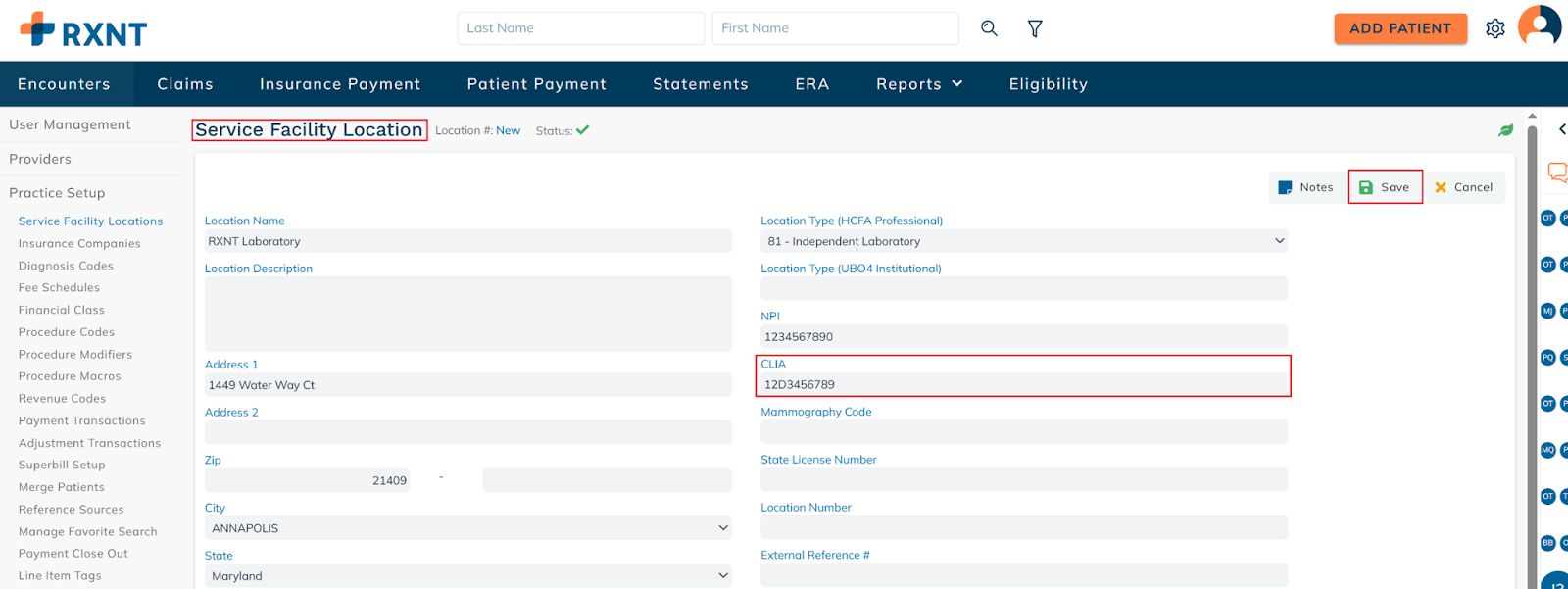Click into the CLIA number field
This screenshot has height=589, width=1568.
[x=1023, y=384]
